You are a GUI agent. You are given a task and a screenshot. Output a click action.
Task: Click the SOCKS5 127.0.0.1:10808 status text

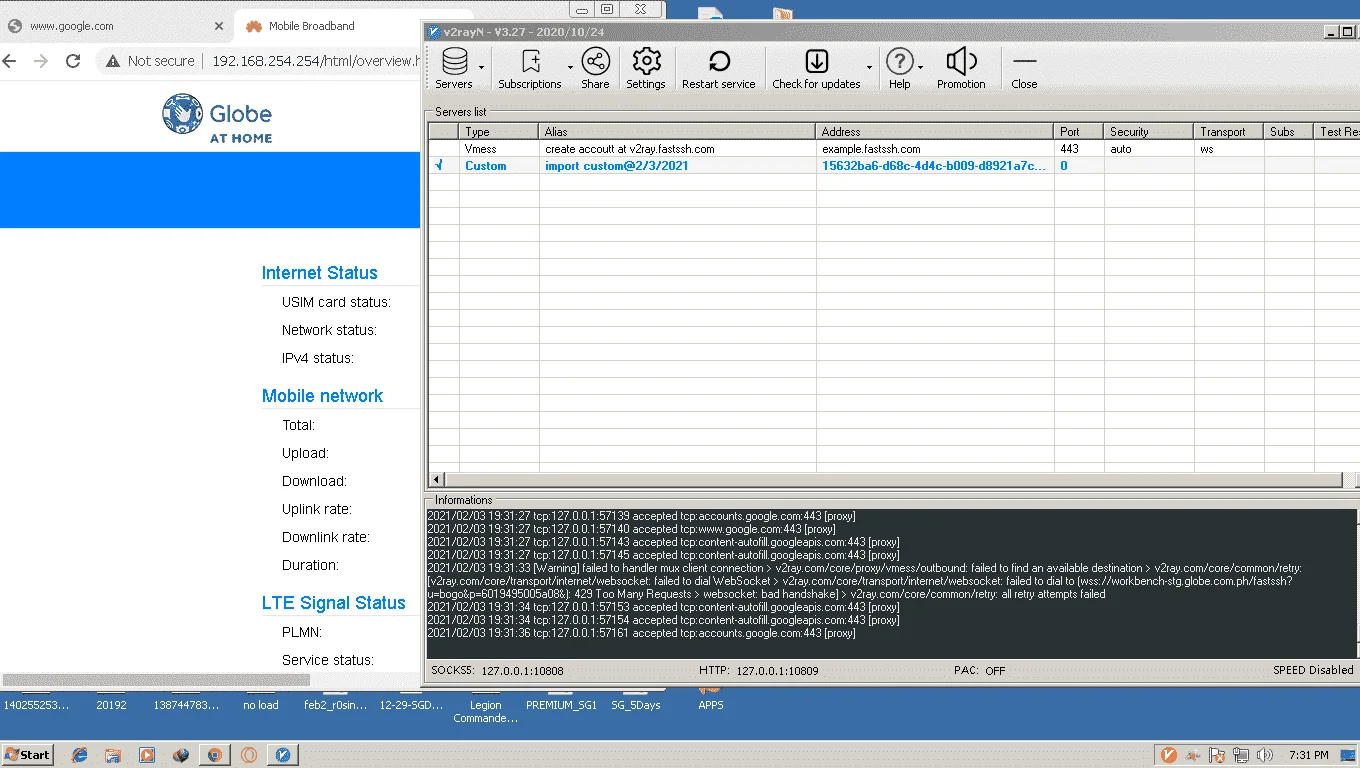pos(497,670)
